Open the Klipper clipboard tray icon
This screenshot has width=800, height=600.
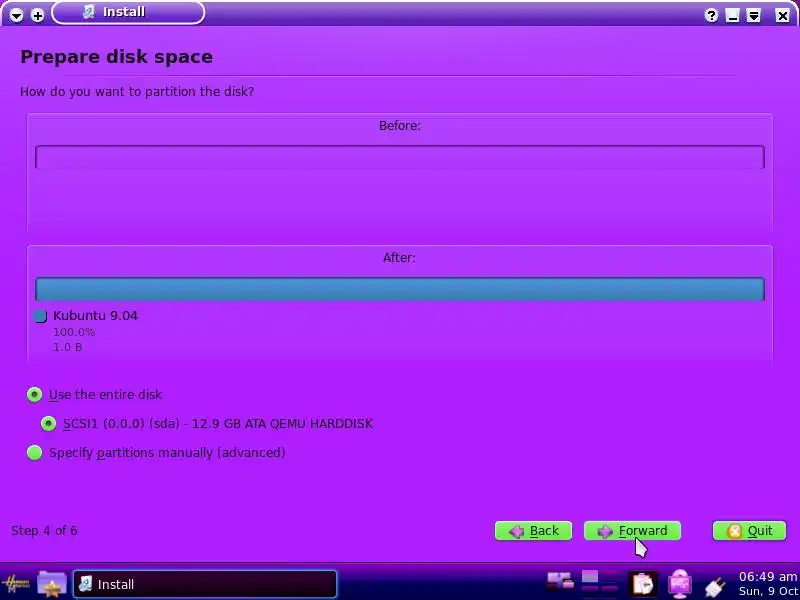coord(642,584)
